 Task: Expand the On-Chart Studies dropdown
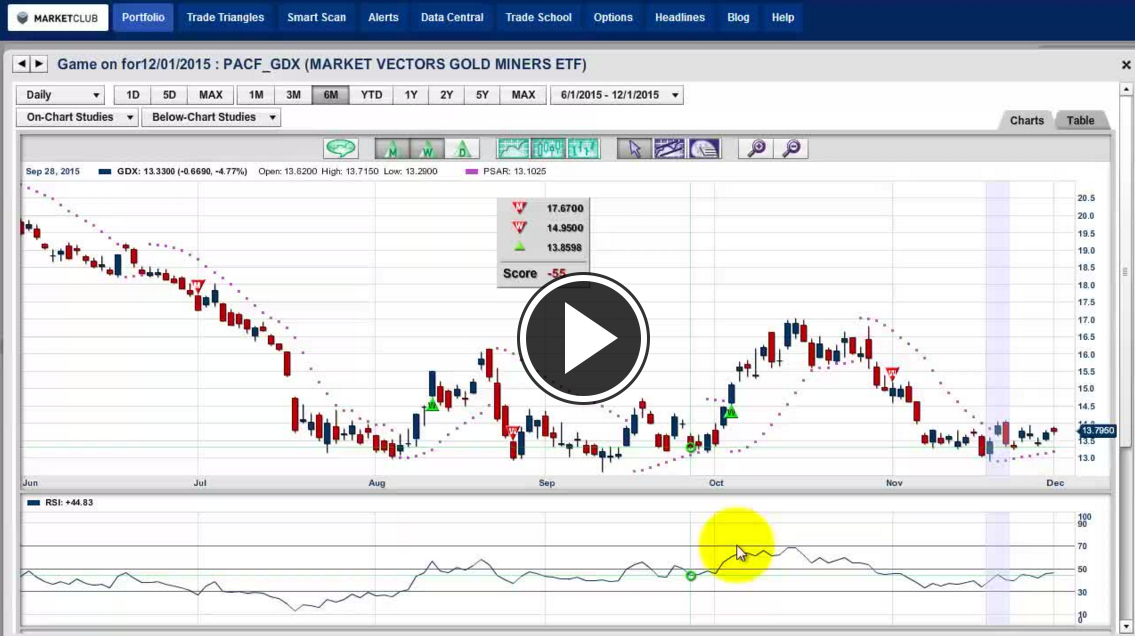pyautogui.click(x=77, y=117)
